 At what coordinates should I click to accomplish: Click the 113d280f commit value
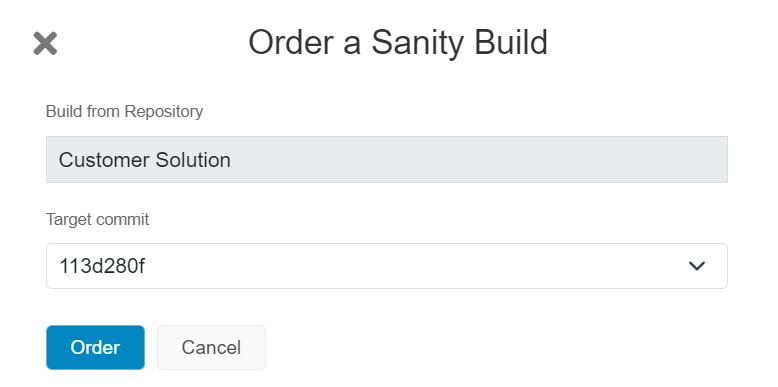pyautogui.click(x=102, y=266)
